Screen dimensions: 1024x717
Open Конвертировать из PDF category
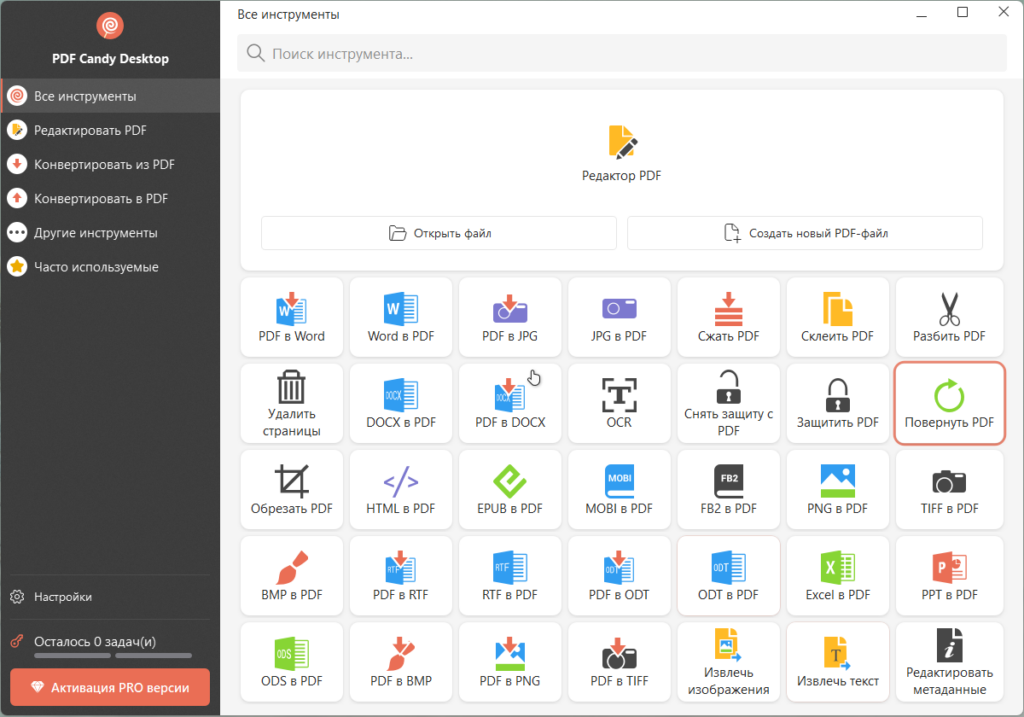click(x=110, y=164)
